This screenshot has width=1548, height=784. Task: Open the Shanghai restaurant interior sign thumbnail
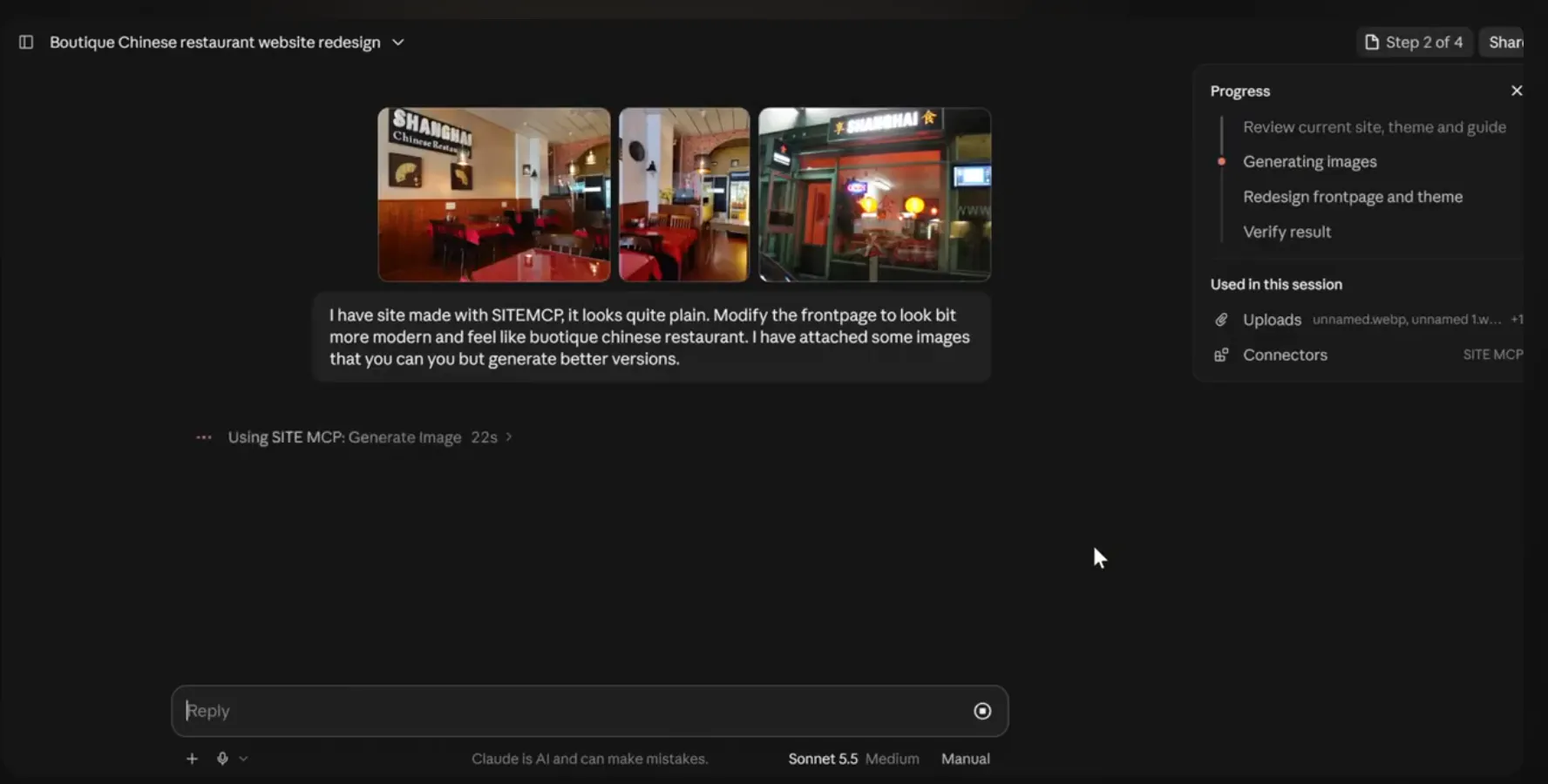[x=494, y=194]
